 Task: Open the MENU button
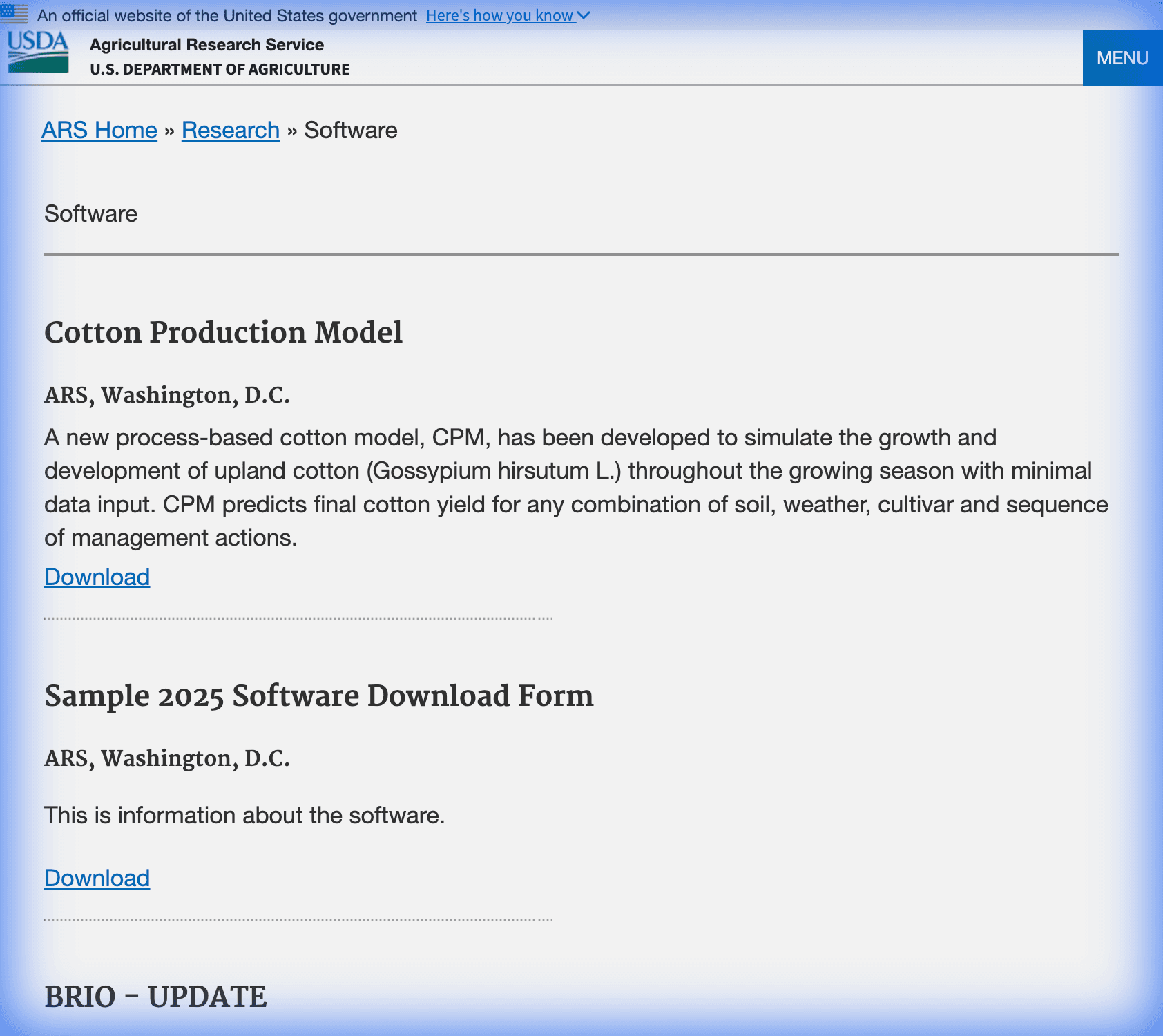pyautogui.click(x=1122, y=58)
